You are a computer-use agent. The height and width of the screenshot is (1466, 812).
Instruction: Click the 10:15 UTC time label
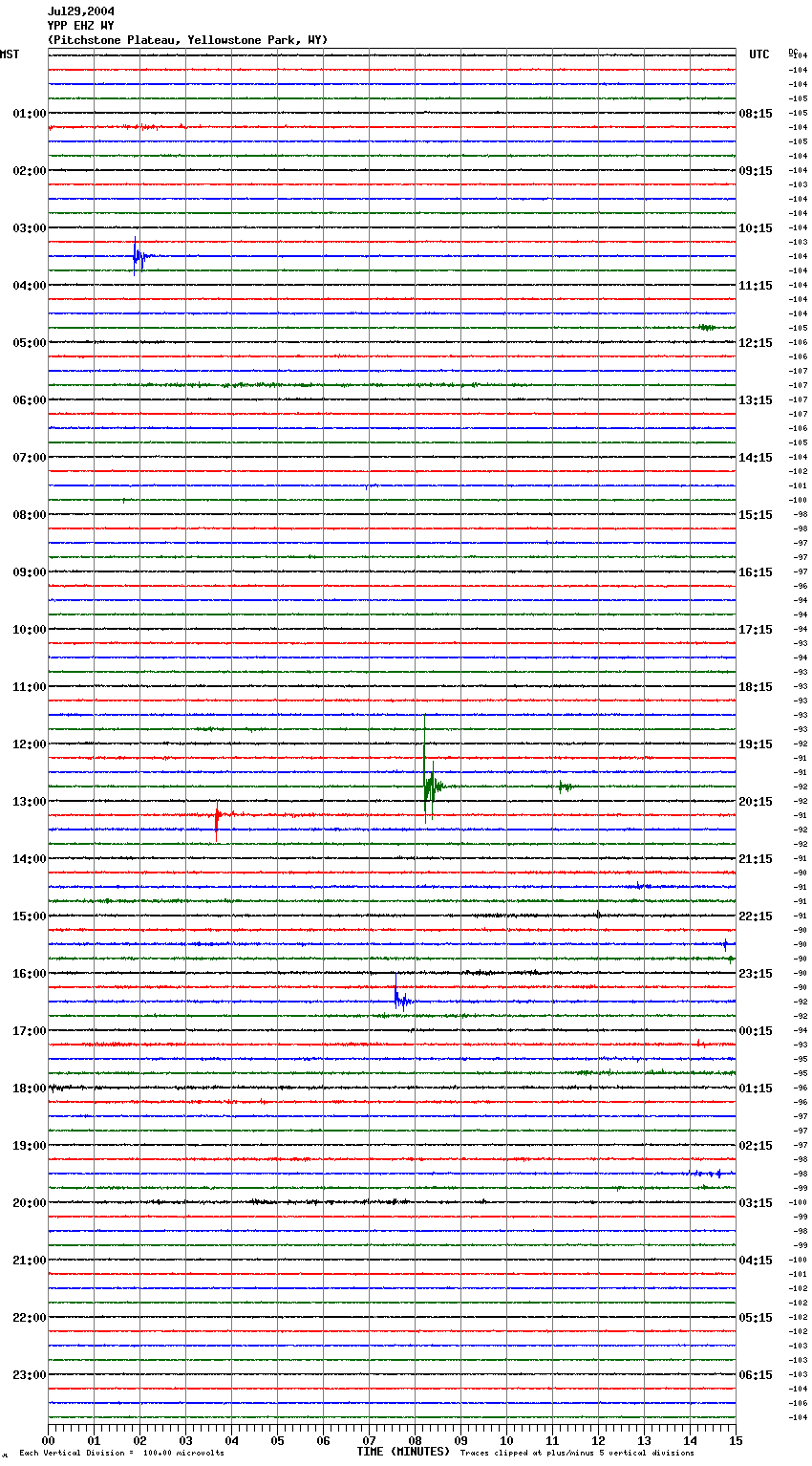click(x=756, y=228)
